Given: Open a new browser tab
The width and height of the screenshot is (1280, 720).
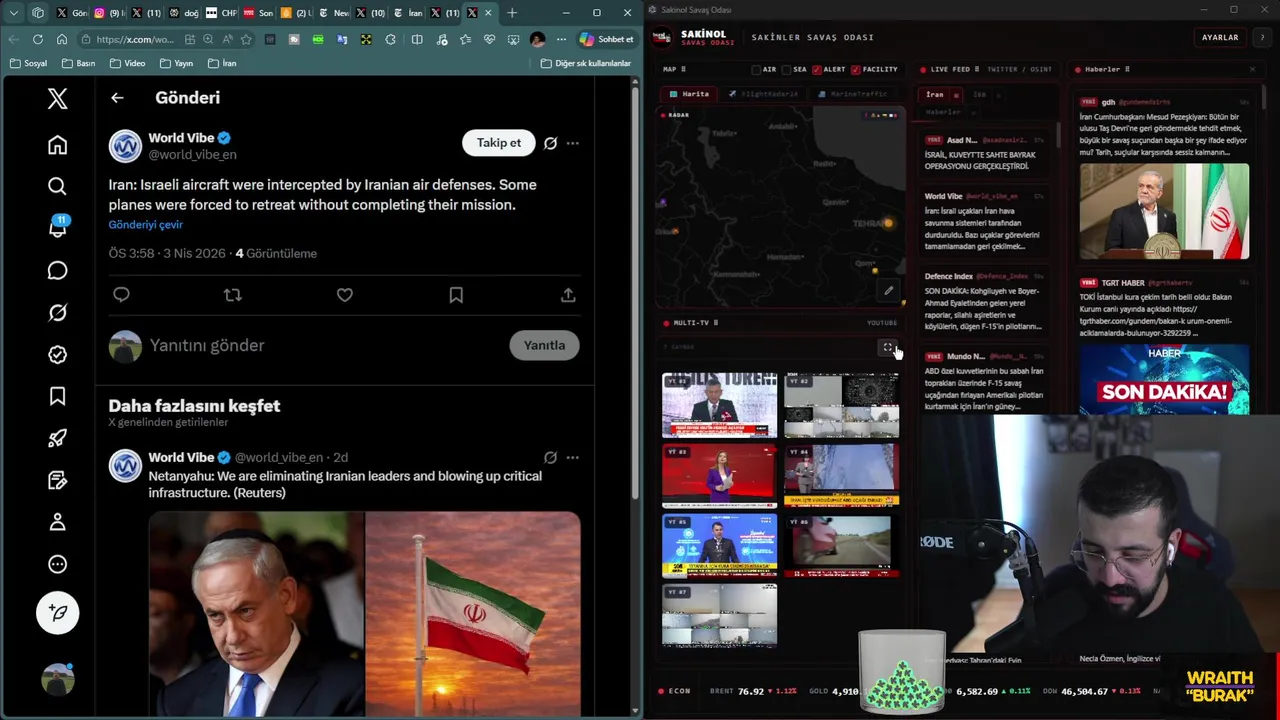Looking at the screenshot, I should pyautogui.click(x=512, y=13).
